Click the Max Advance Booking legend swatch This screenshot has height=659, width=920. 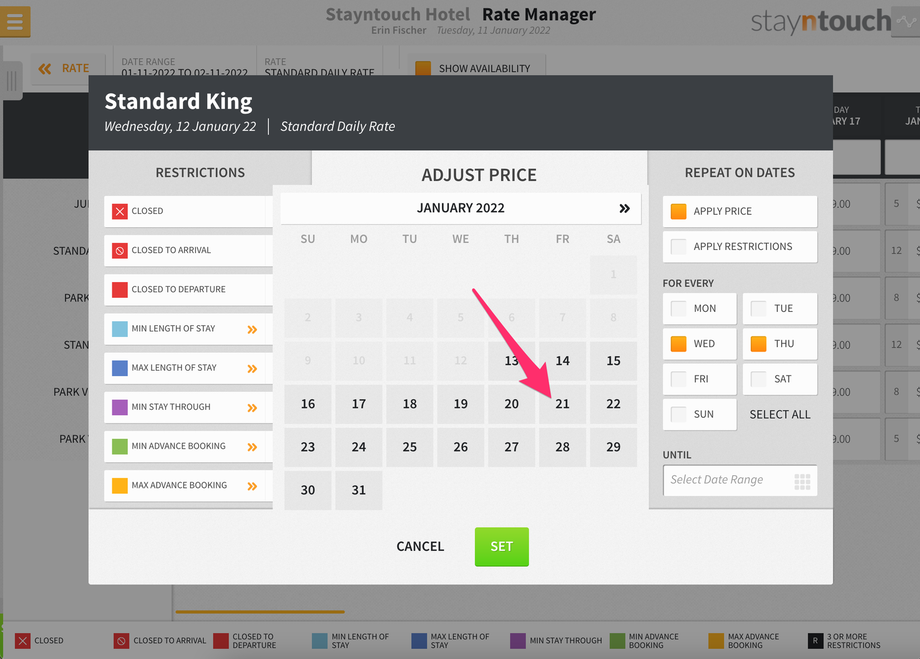click(716, 641)
